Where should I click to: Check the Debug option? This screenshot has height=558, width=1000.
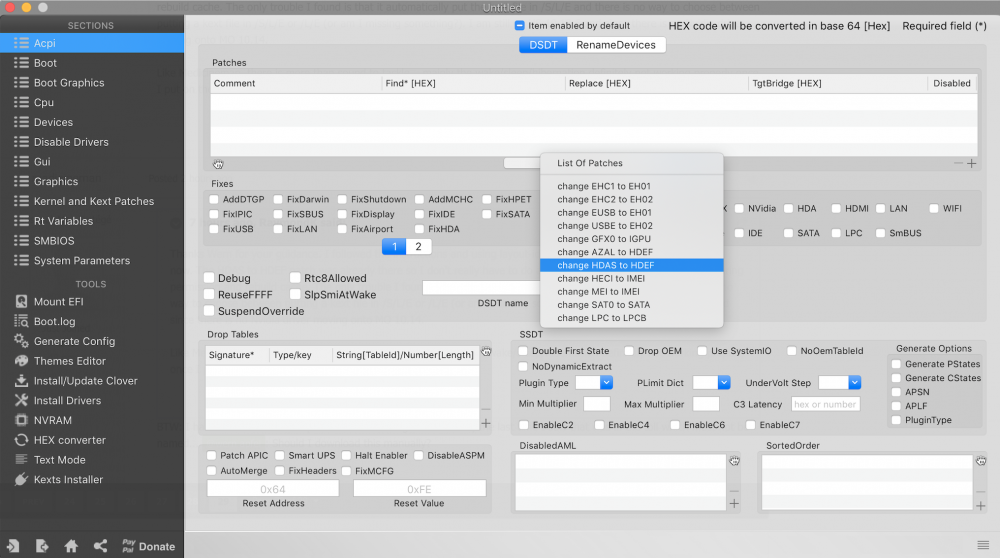point(209,277)
